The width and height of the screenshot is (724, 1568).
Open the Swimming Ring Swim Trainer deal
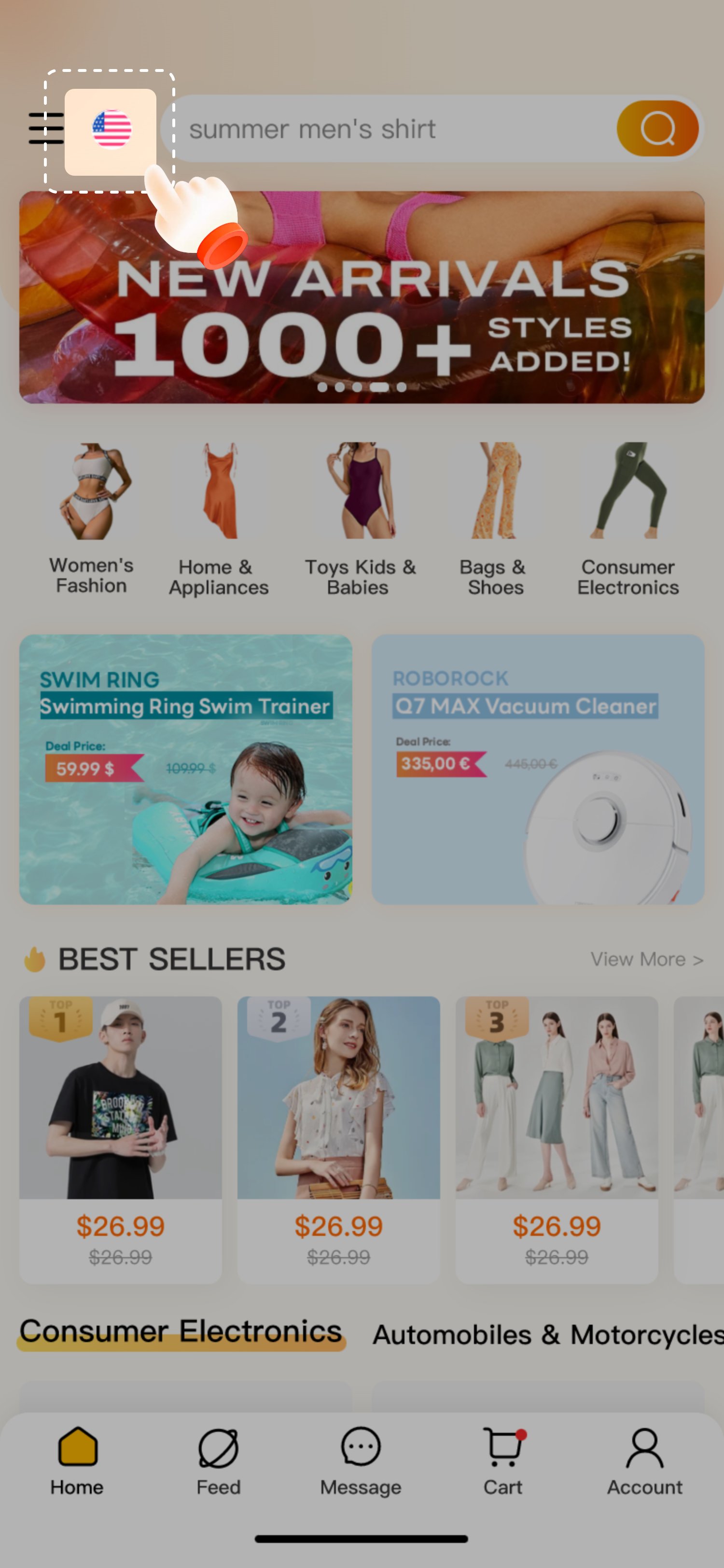click(185, 770)
